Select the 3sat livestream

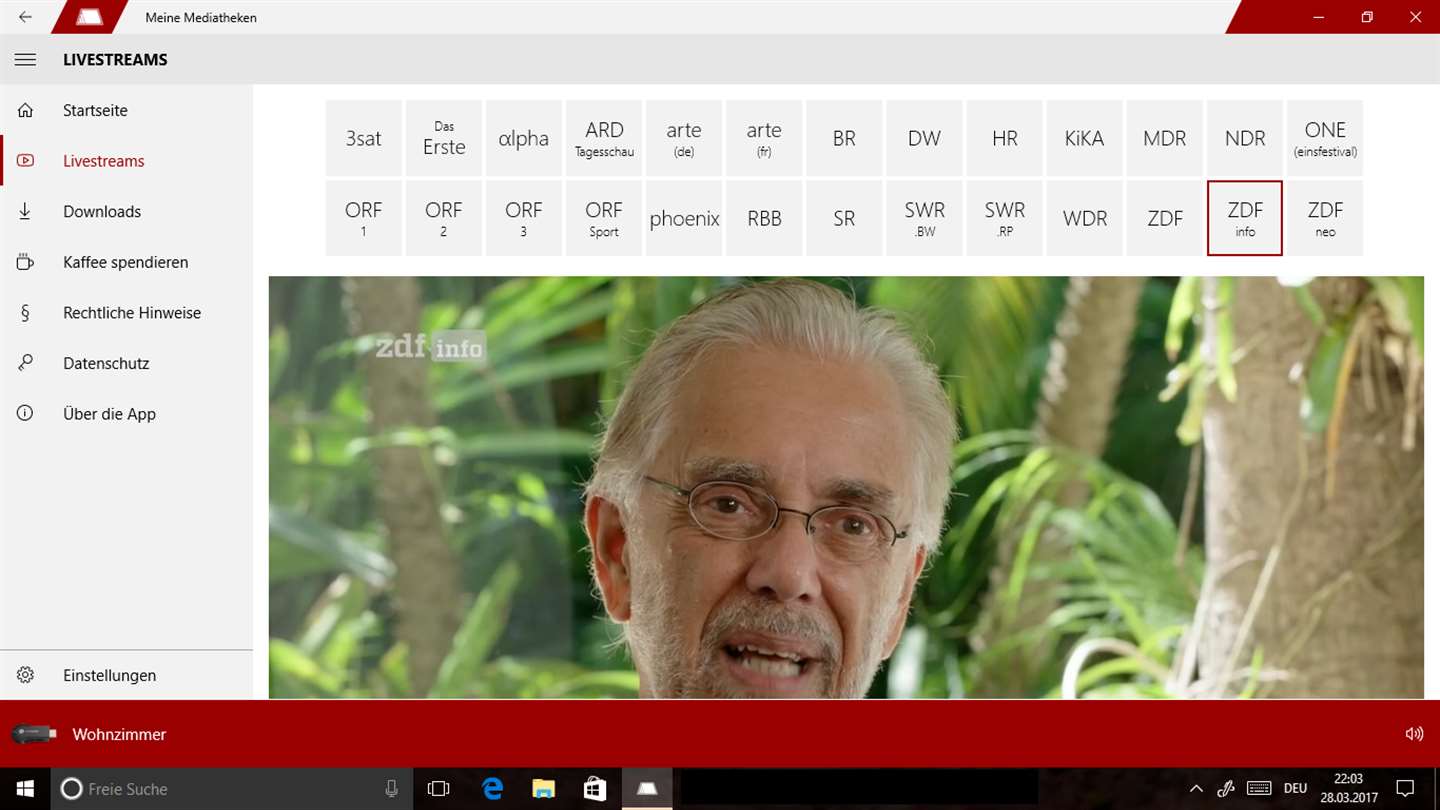[364, 138]
